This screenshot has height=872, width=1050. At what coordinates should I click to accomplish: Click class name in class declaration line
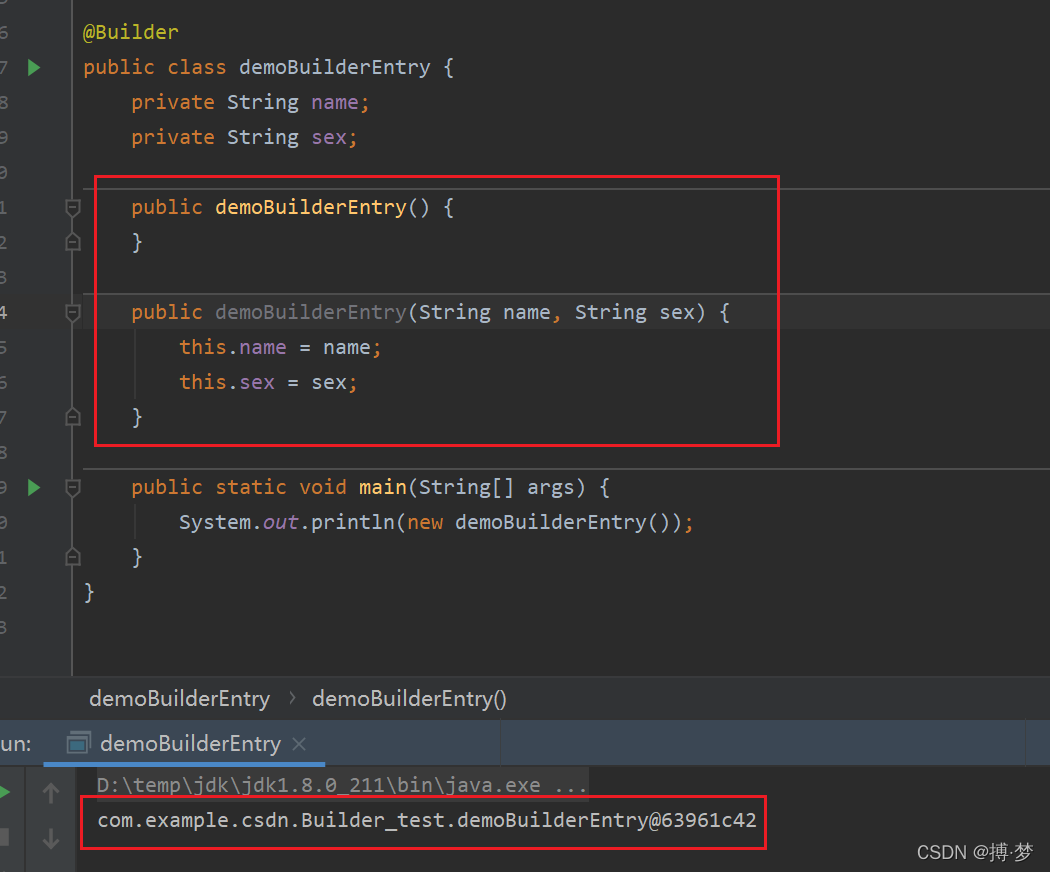334,68
